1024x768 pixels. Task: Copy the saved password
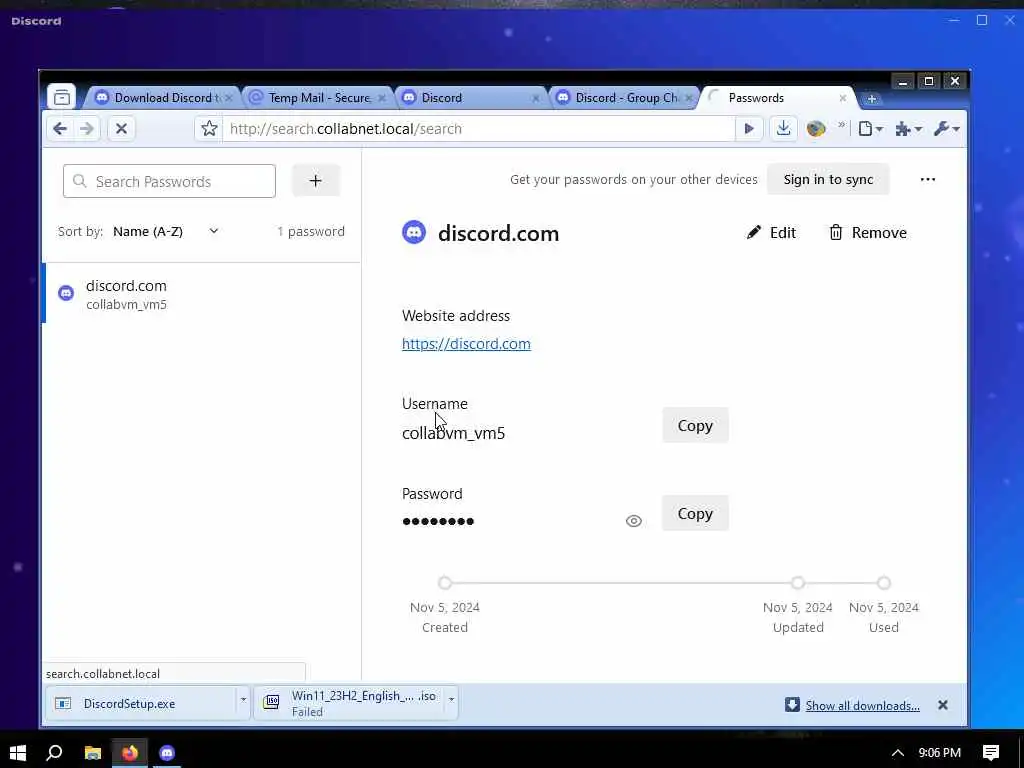point(695,513)
